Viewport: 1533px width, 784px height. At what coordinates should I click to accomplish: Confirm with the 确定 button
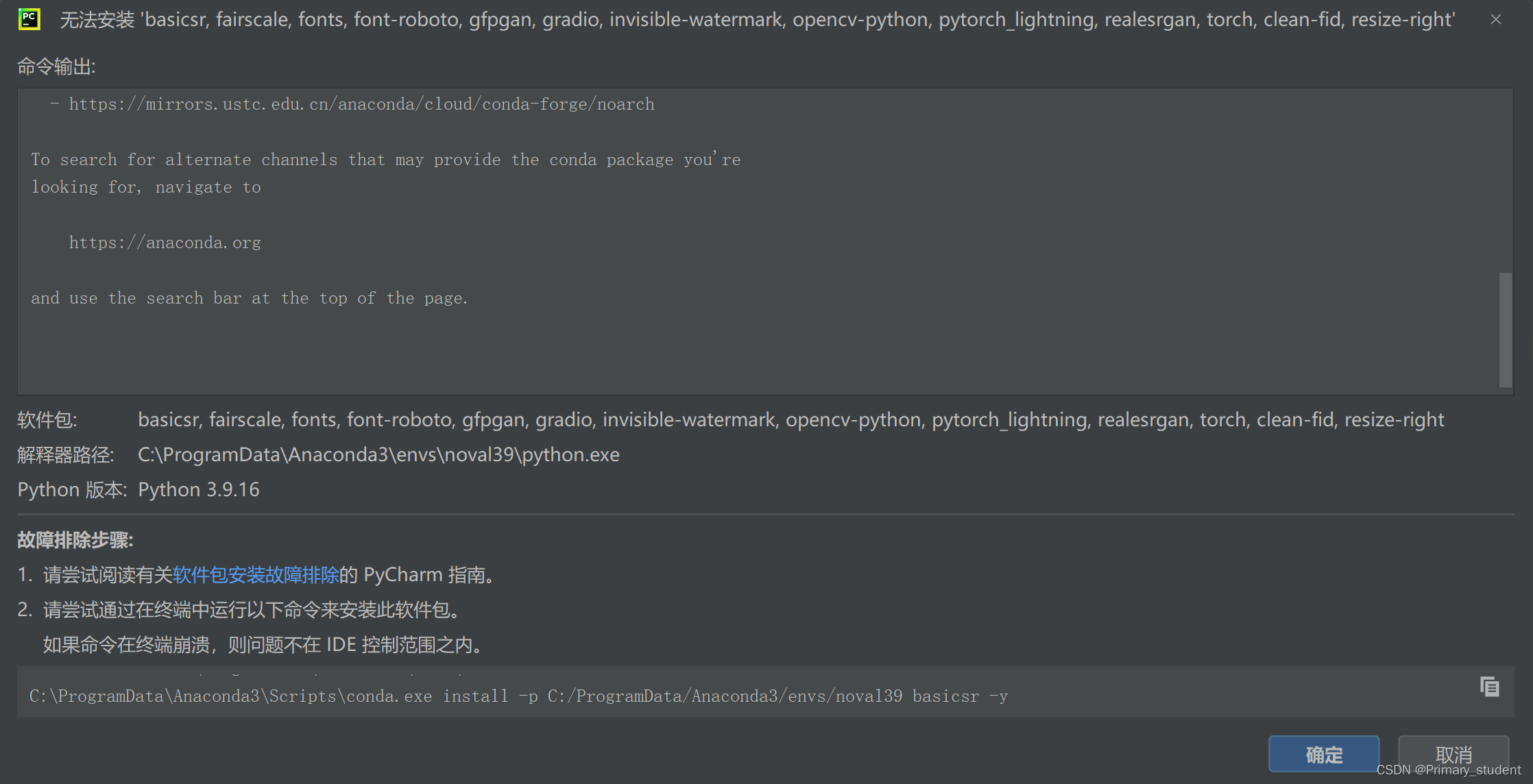(1323, 754)
